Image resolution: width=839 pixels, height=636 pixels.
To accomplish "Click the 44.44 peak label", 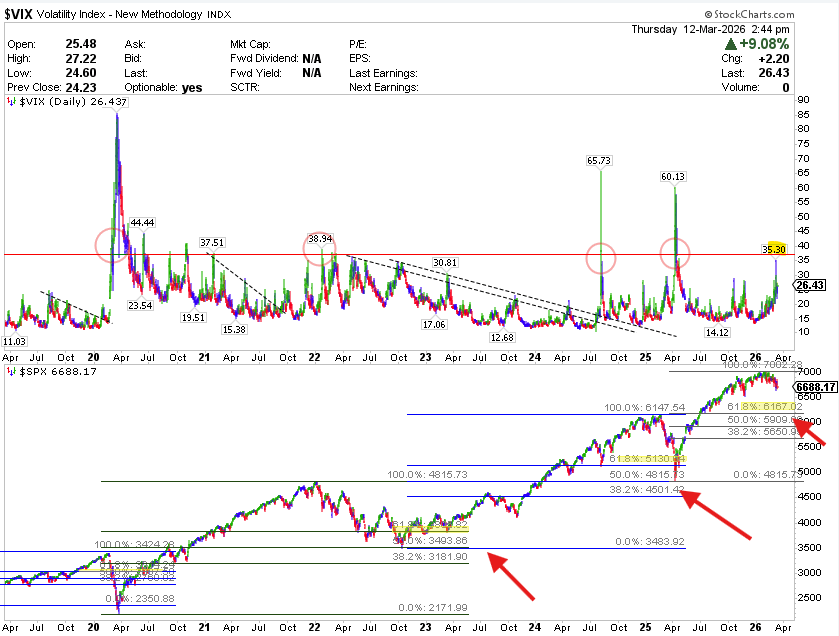I will (142, 223).
